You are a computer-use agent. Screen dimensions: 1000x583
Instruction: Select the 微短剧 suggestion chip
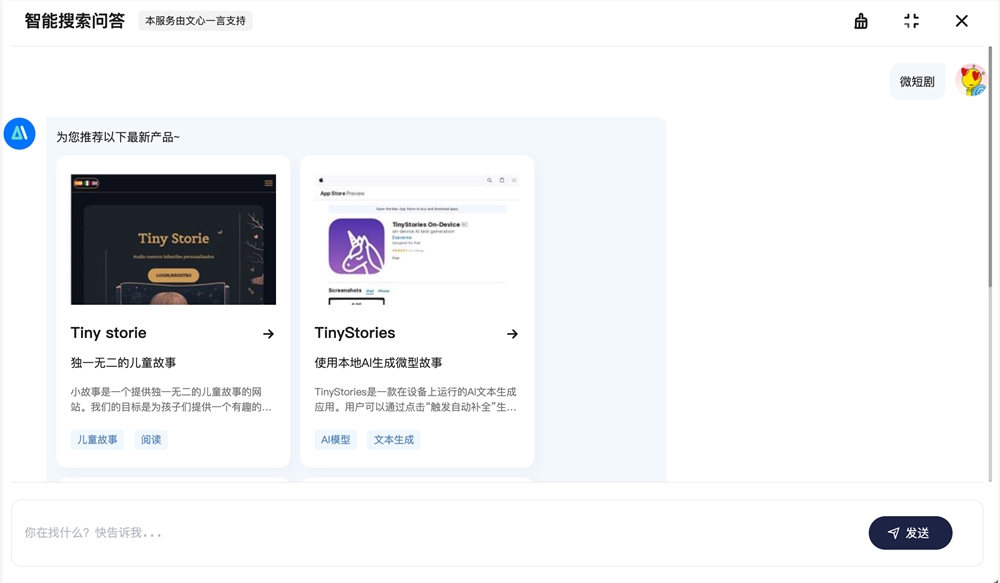917,80
